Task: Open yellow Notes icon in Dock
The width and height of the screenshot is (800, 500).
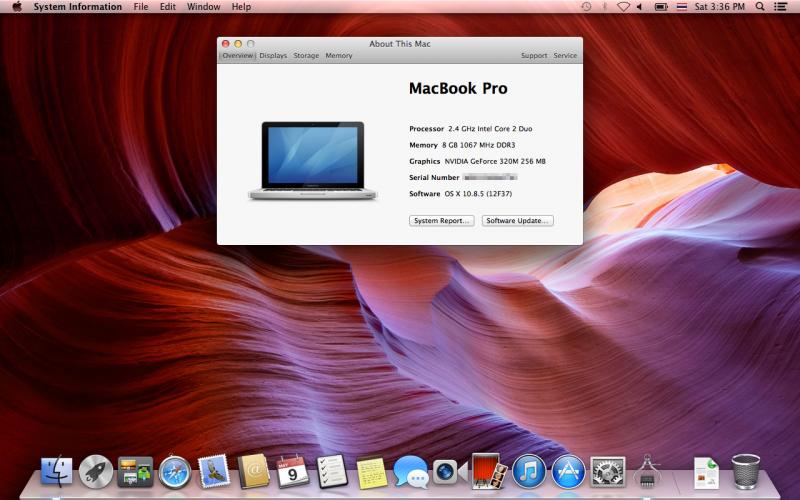Action: coord(371,473)
